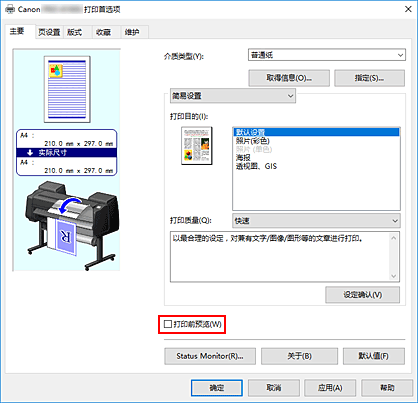Click the printer illustration image

[x=72, y=225]
